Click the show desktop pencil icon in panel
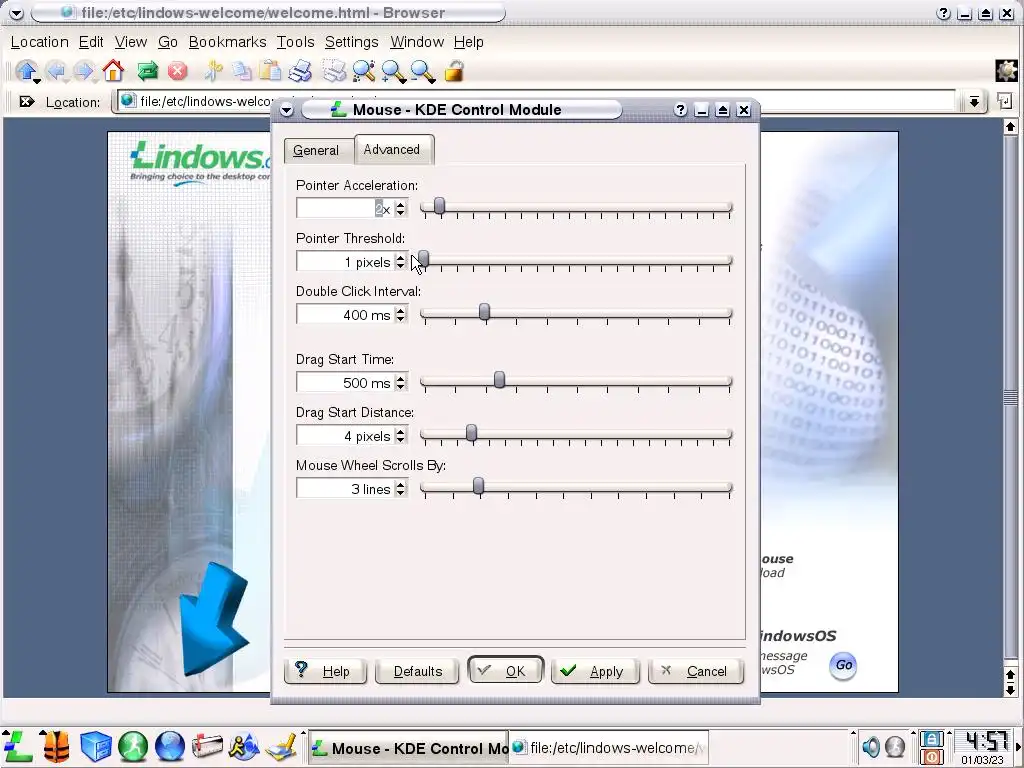The image size is (1024, 768). pos(282,746)
